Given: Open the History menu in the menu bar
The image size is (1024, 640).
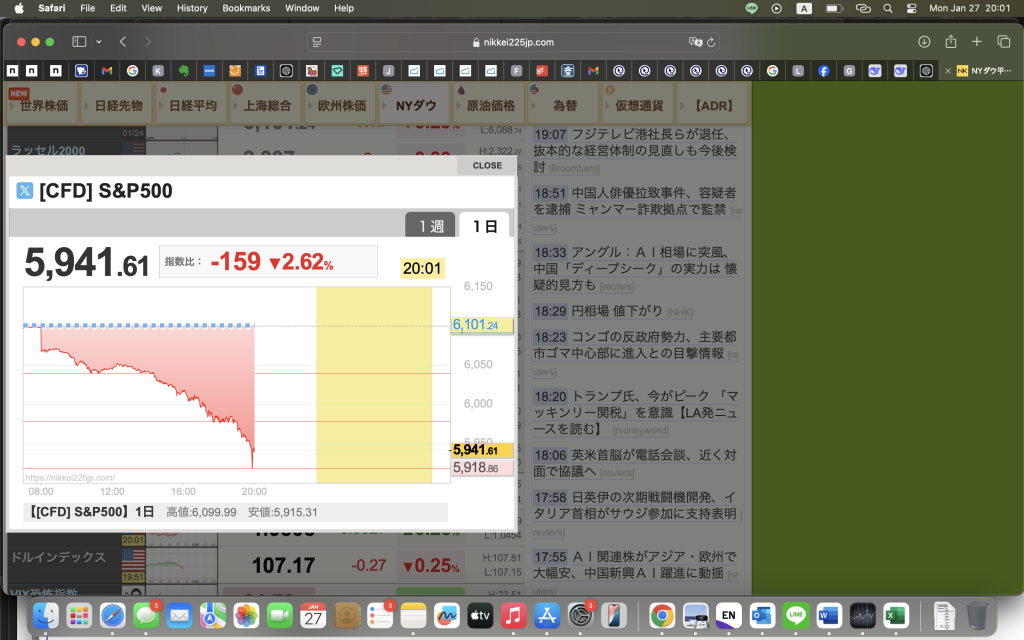Looking at the screenshot, I should (x=191, y=8).
